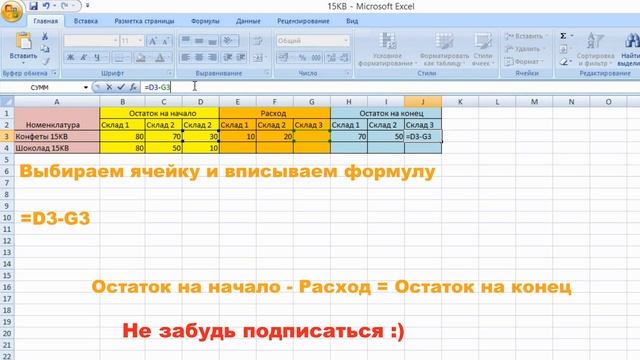Open Стили ячеек dropdown

click(483, 49)
